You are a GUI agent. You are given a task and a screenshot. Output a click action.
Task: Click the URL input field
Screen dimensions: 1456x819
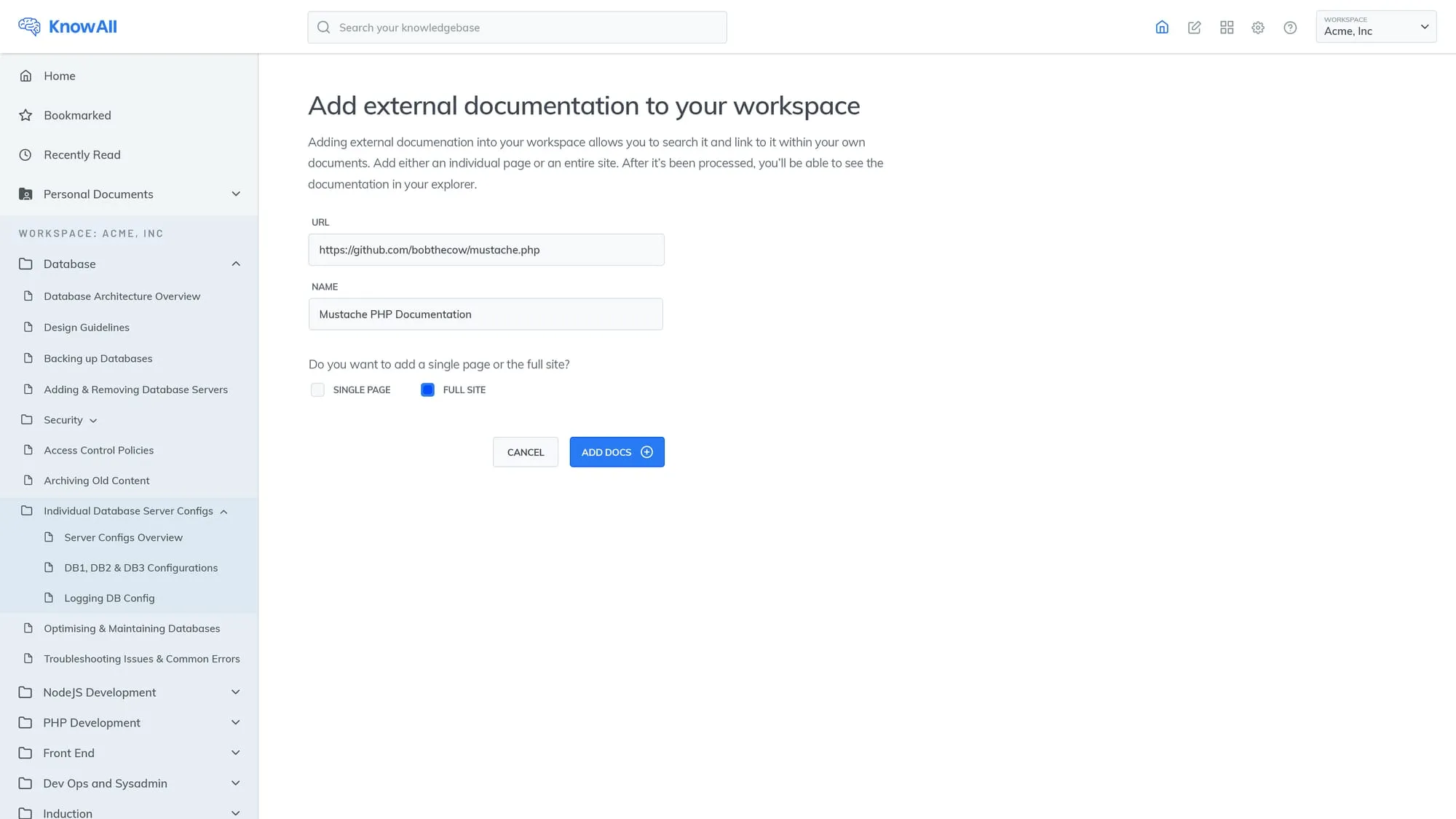click(486, 250)
